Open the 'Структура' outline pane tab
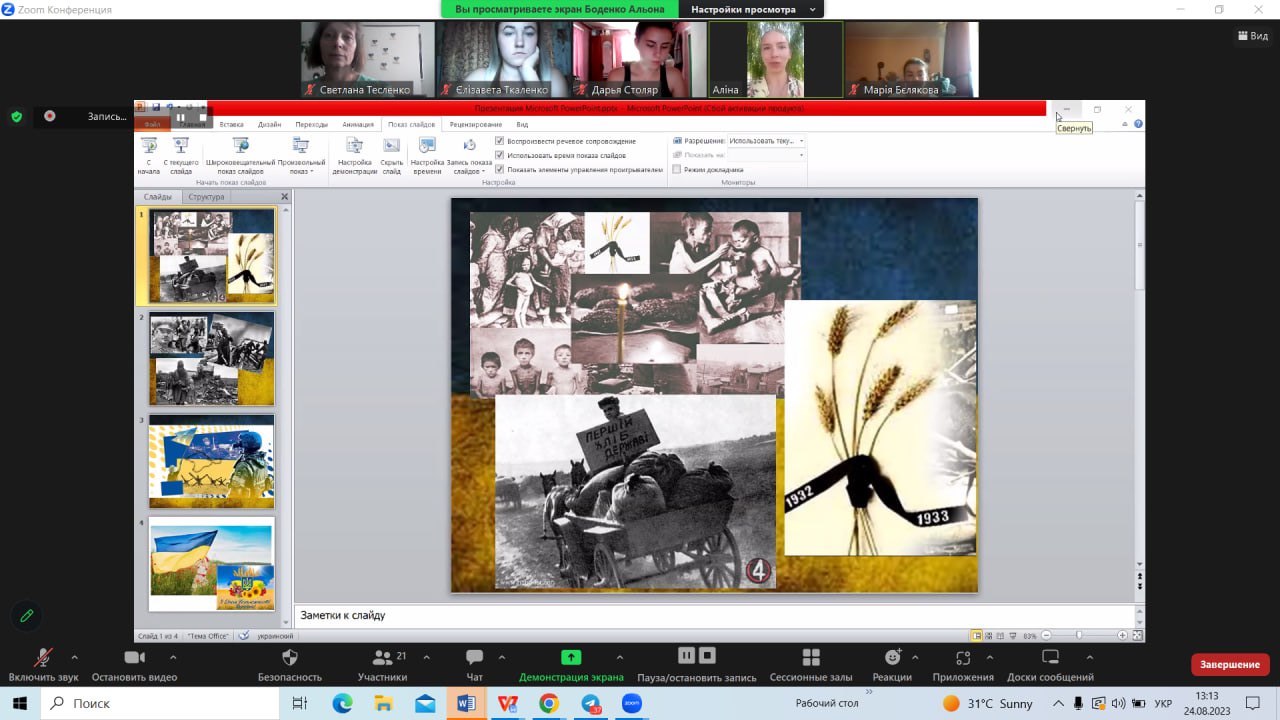Screen dimensions: 1280x720 [206, 197]
